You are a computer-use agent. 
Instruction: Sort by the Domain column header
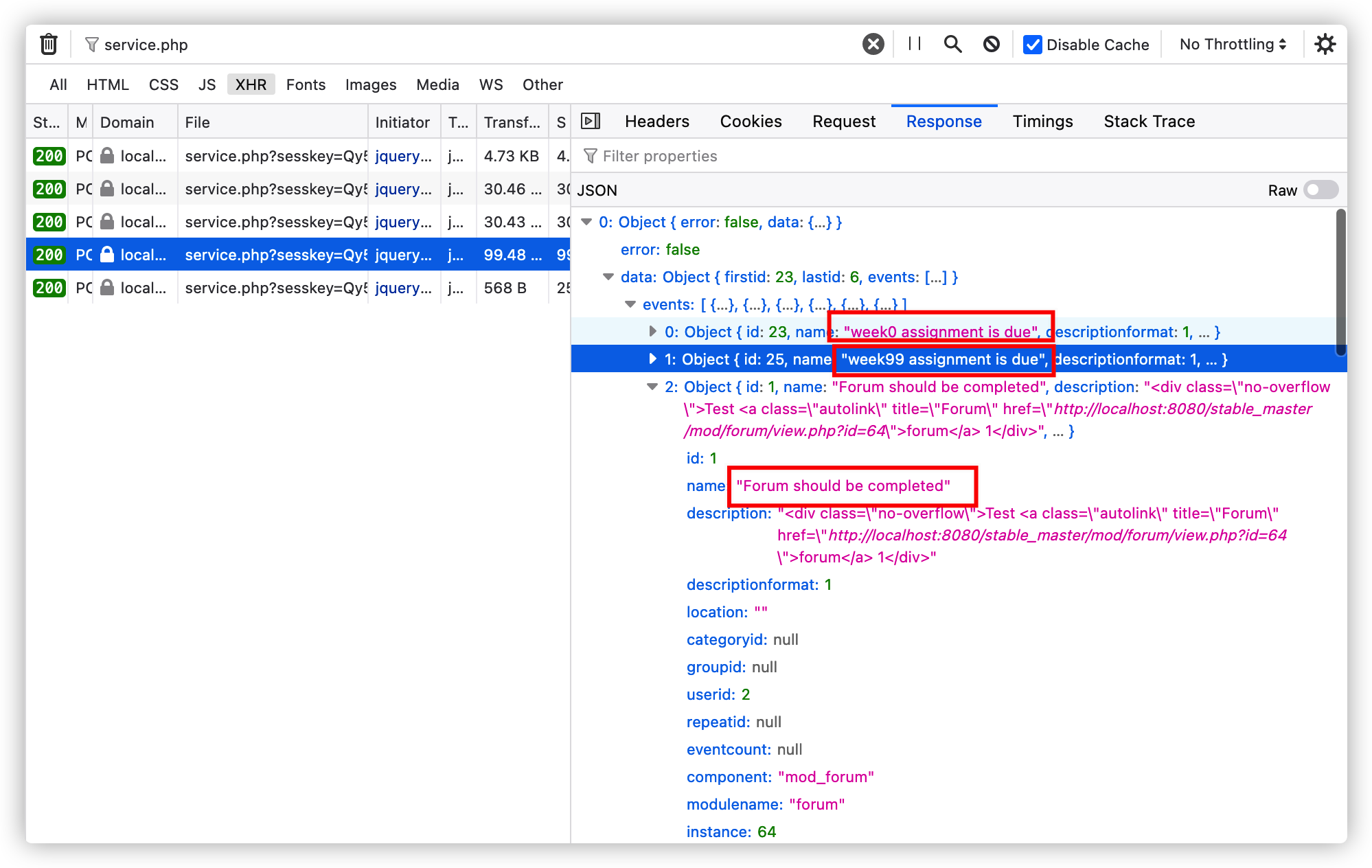pyautogui.click(x=135, y=122)
